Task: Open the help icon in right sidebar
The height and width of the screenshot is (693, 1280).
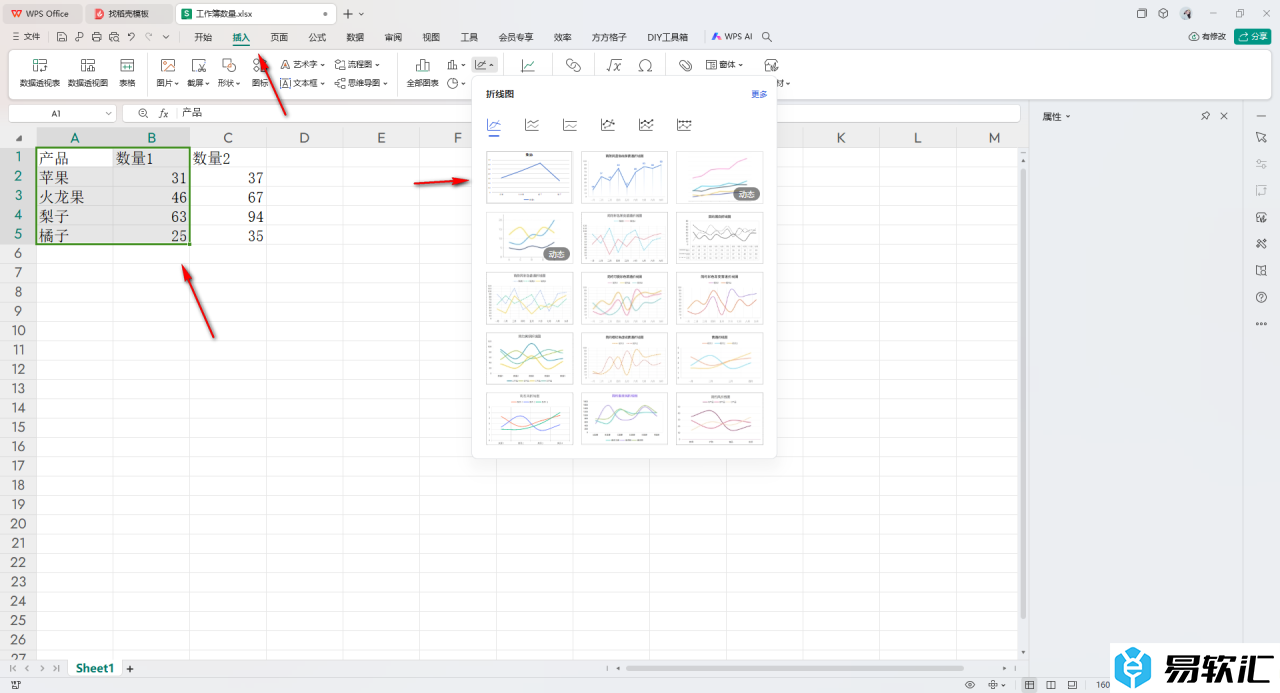Action: 1260,297
